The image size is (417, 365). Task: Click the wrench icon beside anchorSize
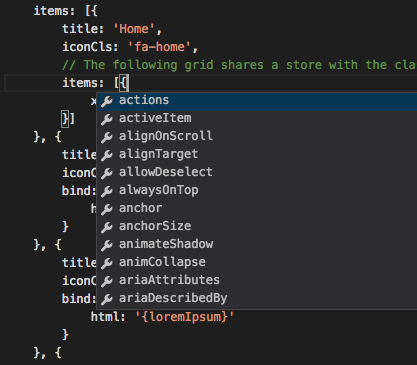107,227
